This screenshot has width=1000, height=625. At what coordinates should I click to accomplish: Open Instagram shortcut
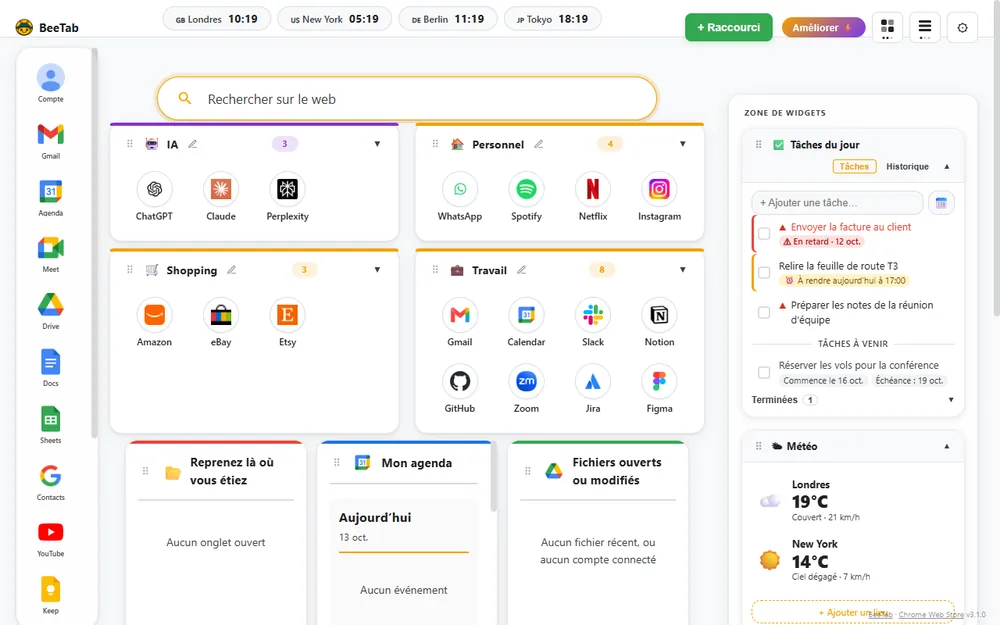[x=659, y=189]
